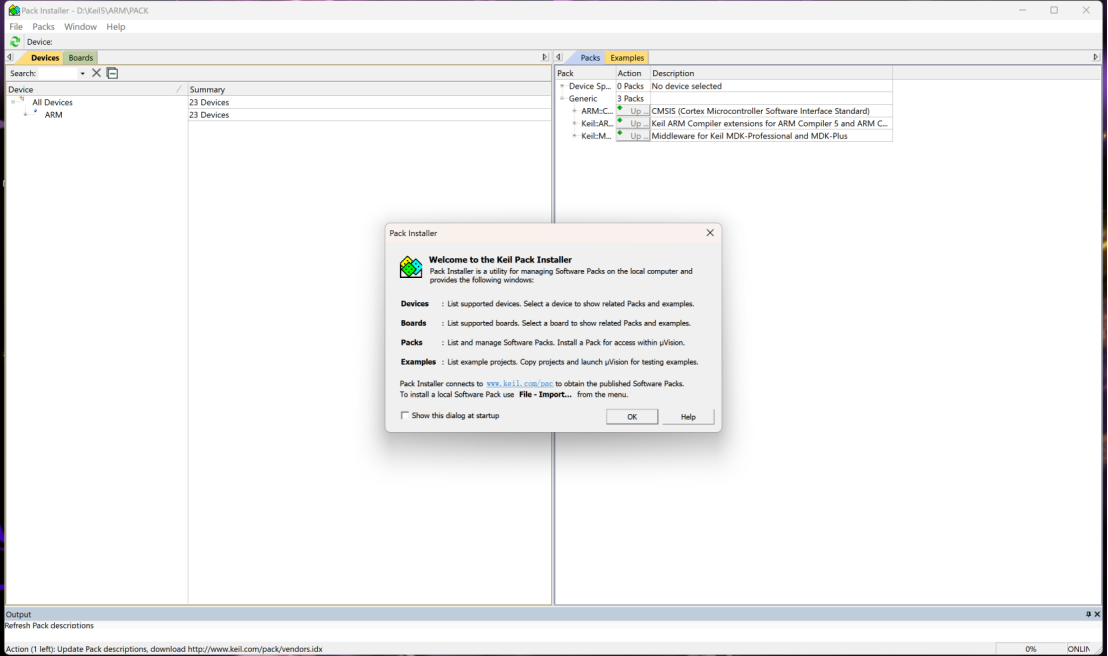Expand the ARM::CMSIS pack row

[x=574, y=111]
